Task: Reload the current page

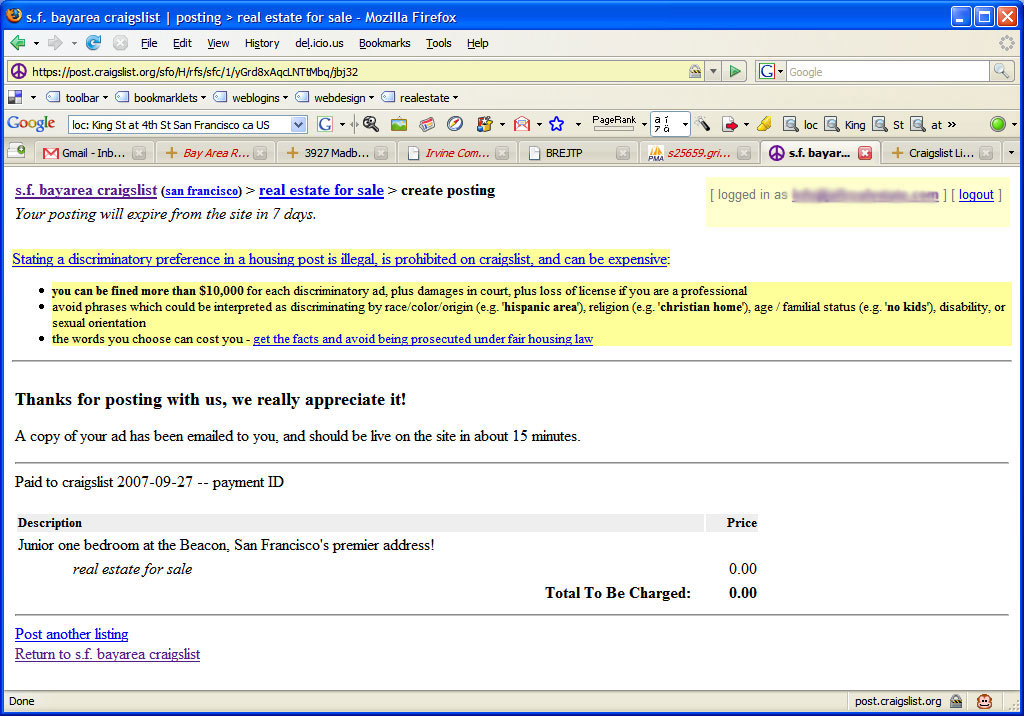Action: [x=93, y=43]
